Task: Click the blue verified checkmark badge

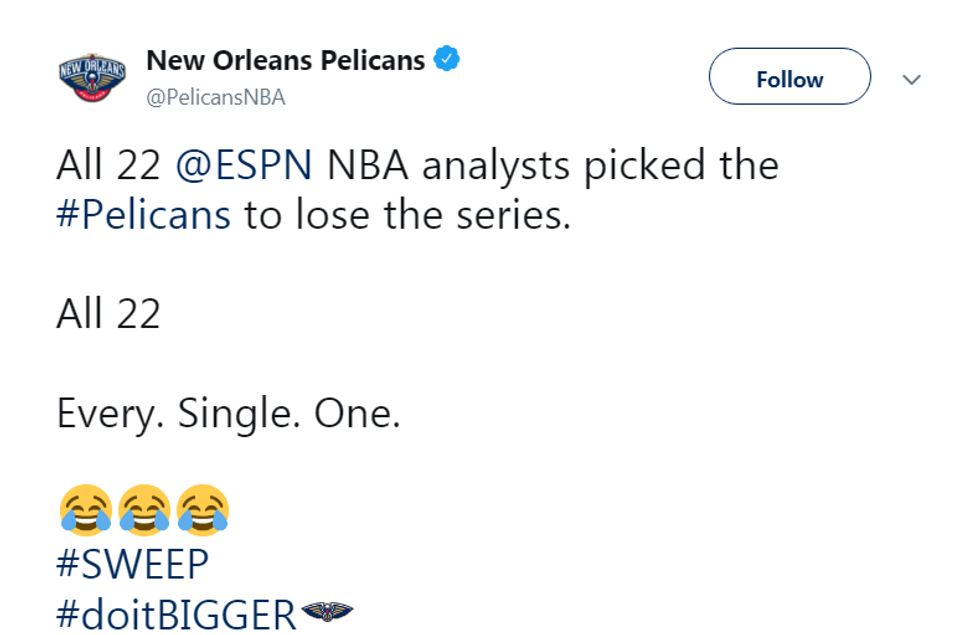Action: click(445, 60)
